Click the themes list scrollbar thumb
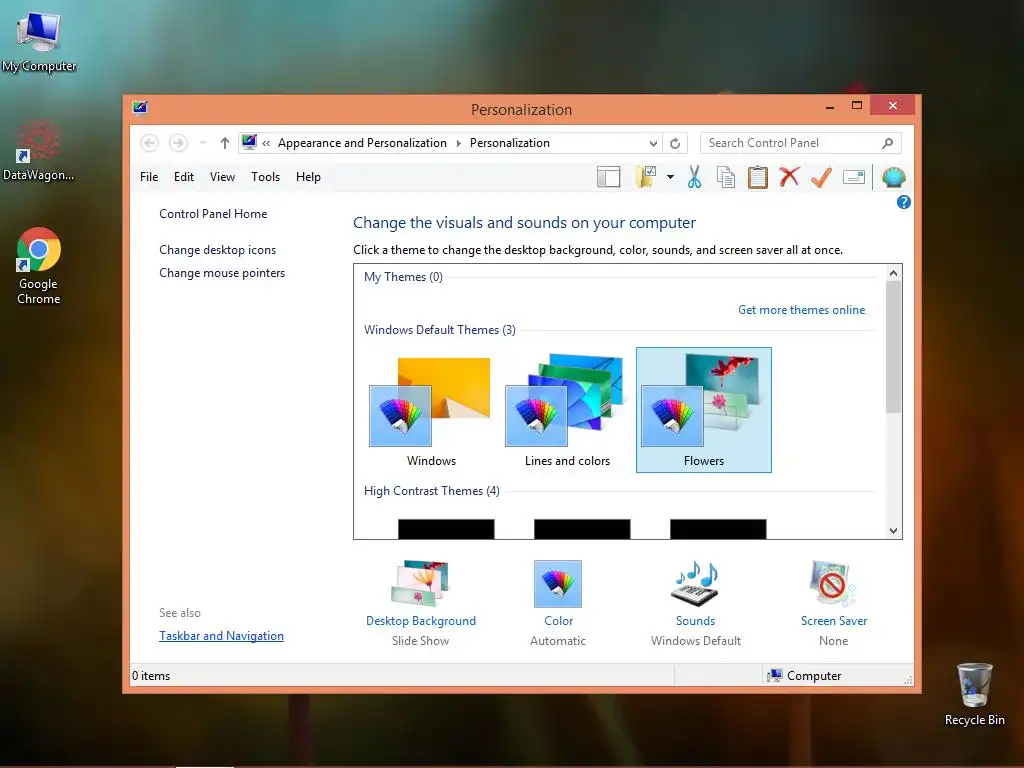Image resolution: width=1024 pixels, height=768 pixels. [x=893, y=347]
